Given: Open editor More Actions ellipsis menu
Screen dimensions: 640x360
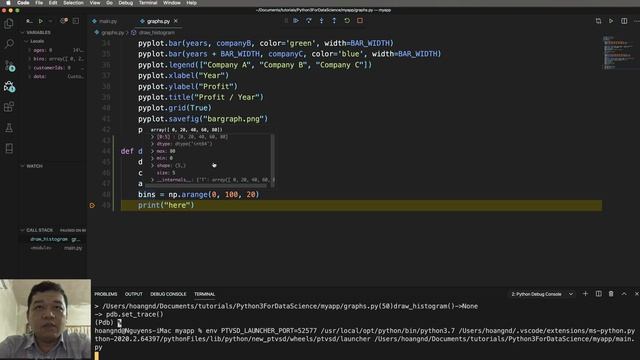Looking at the screenshot, I should click(636, 21).
